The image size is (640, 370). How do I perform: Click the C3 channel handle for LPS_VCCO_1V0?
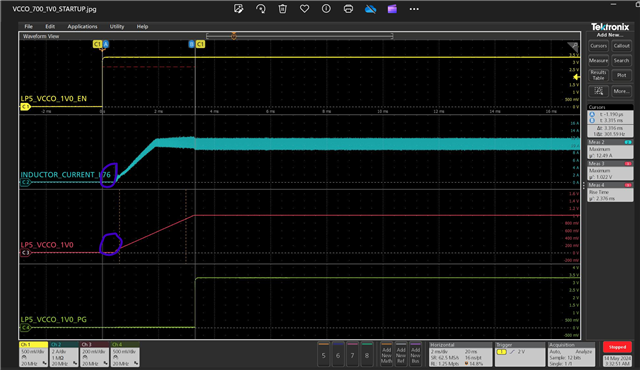pyautogui.click(x=25, y=253)
